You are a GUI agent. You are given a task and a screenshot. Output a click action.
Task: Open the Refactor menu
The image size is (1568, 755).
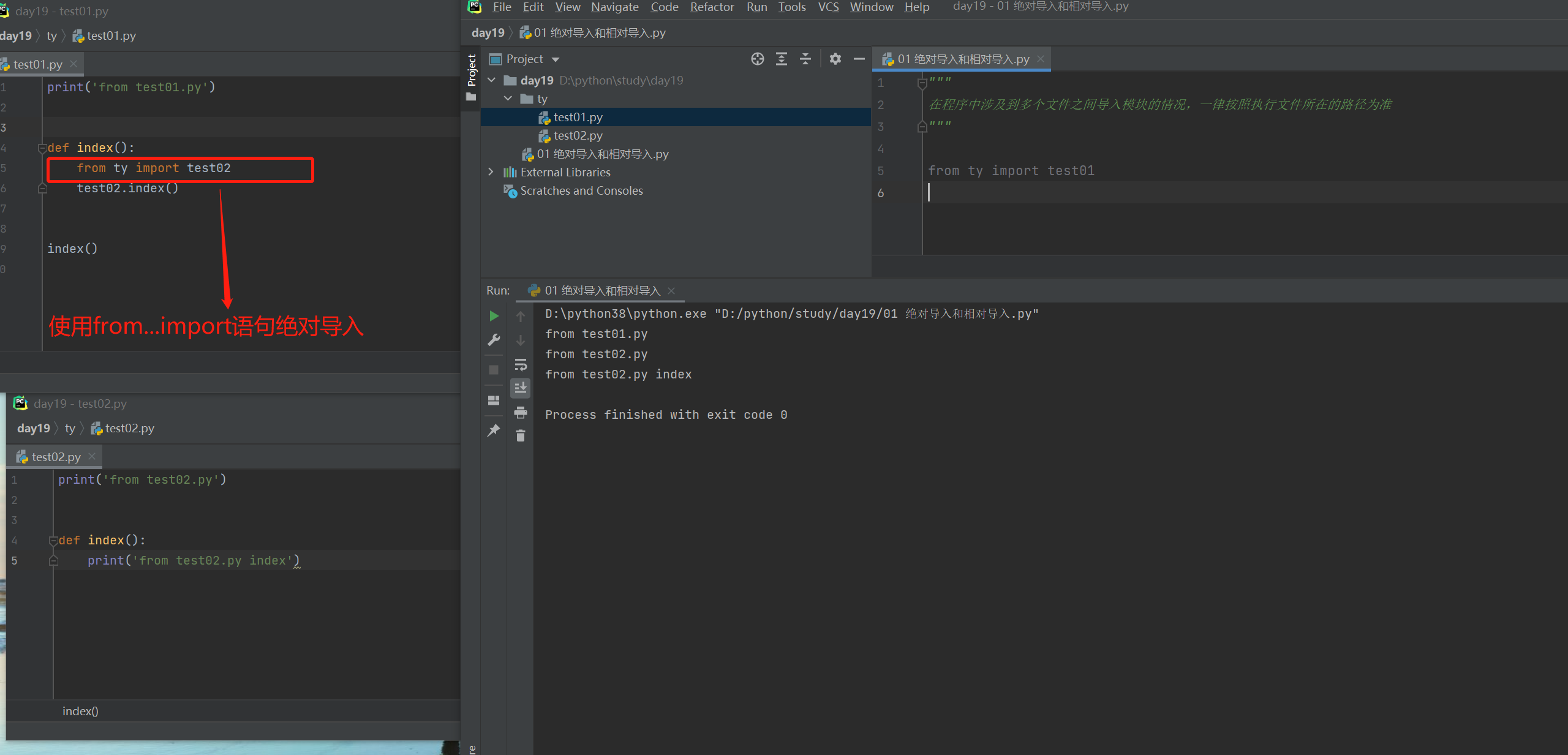[712, 7]
